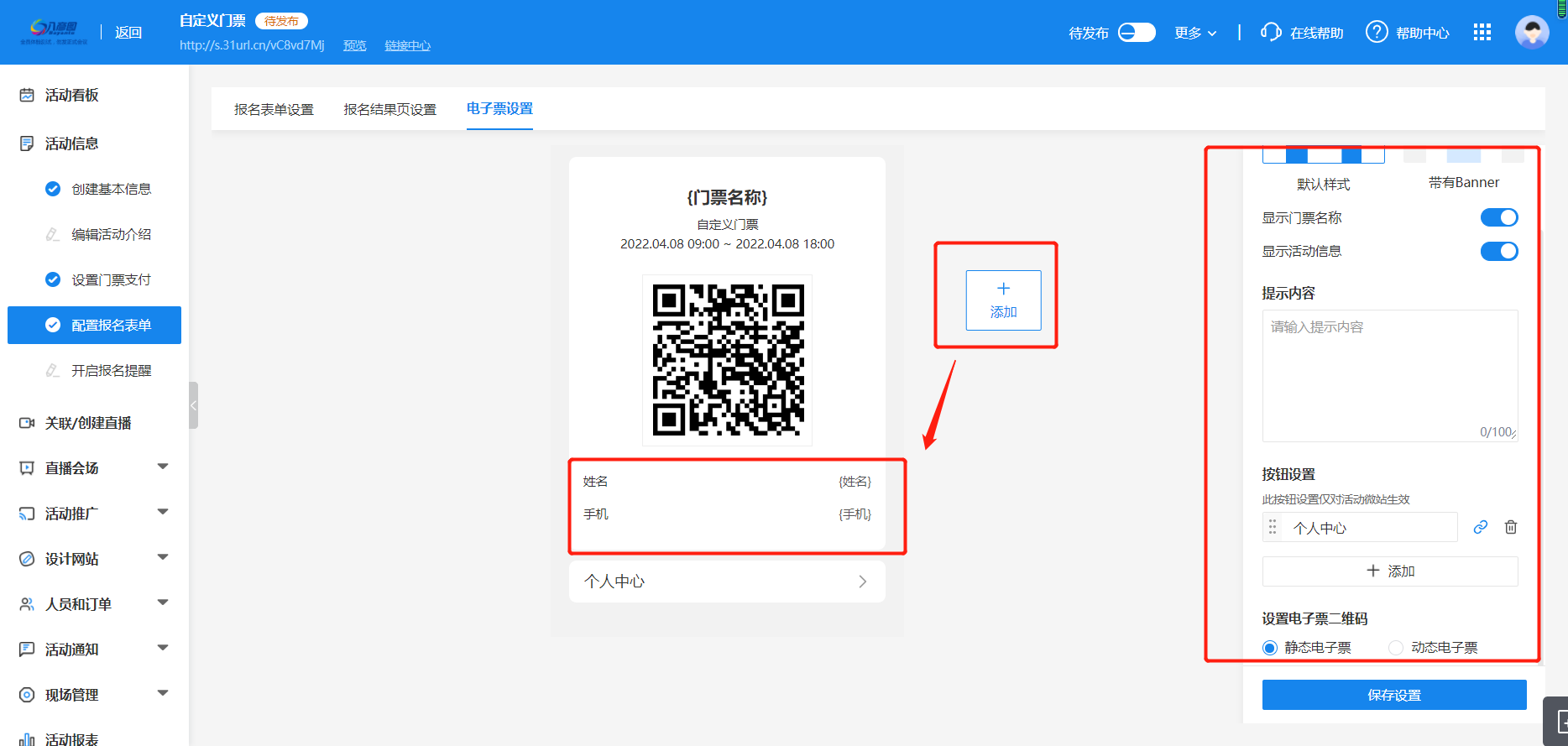
Task: Click the 提示内容 text area
Action: (x=1390, y=376)
